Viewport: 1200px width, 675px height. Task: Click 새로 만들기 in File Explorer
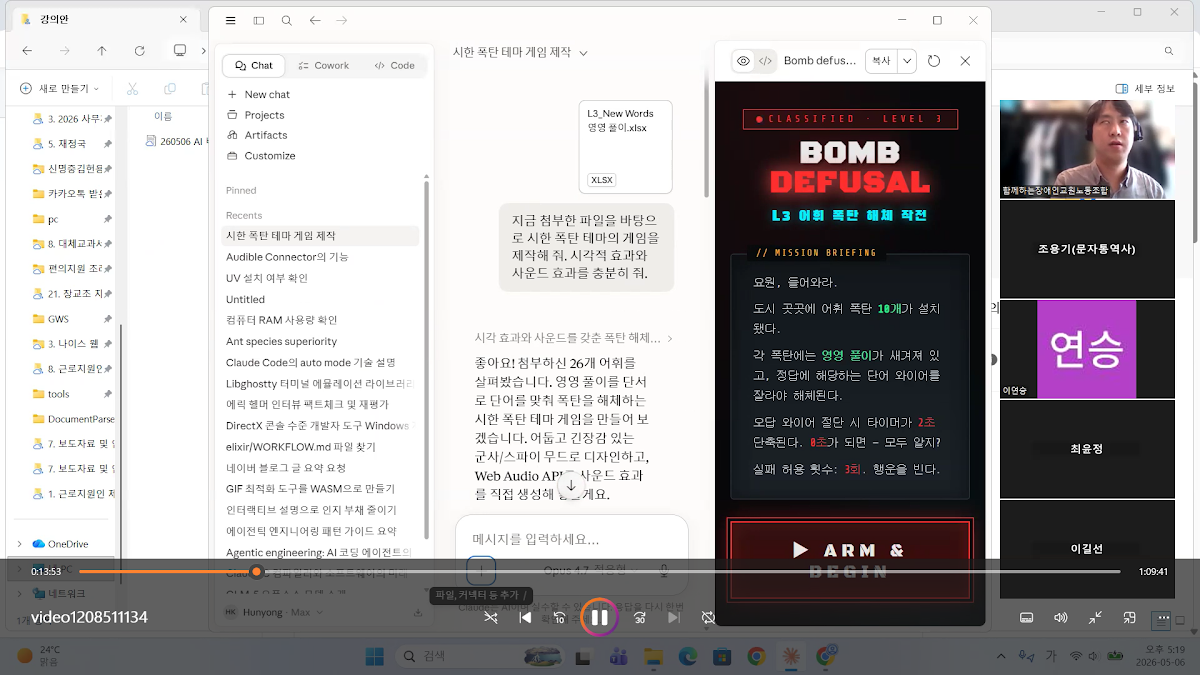pos(60,88)
